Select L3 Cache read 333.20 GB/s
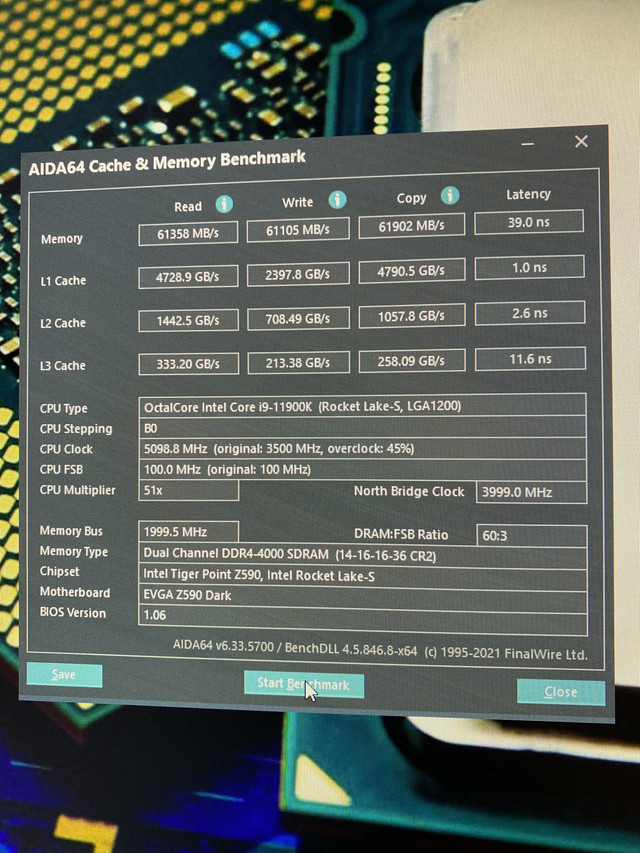 click(189, 364)
